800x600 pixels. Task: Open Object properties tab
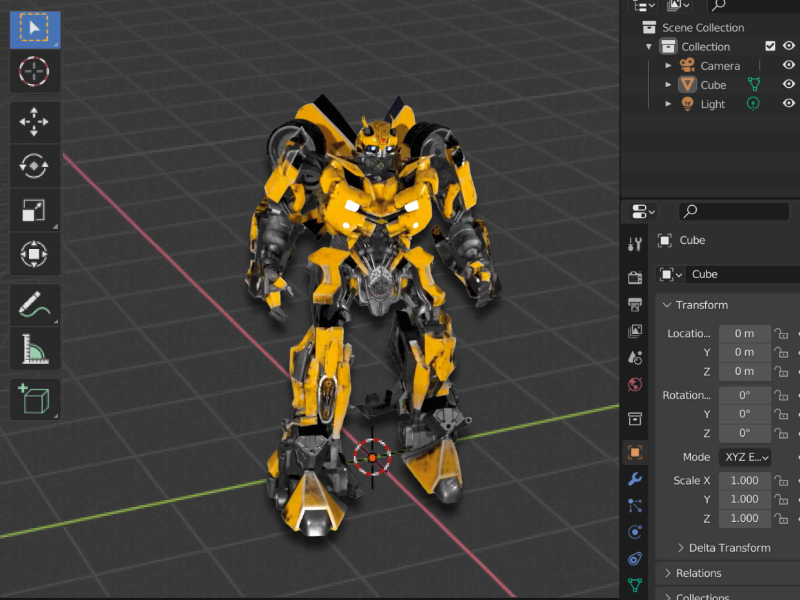[x=635, y=453]
